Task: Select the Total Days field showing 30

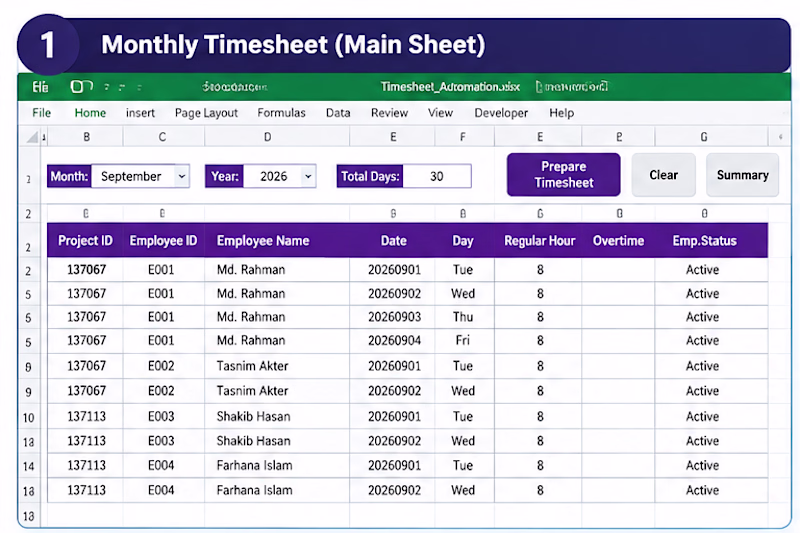Action: (x=437, y=176)
